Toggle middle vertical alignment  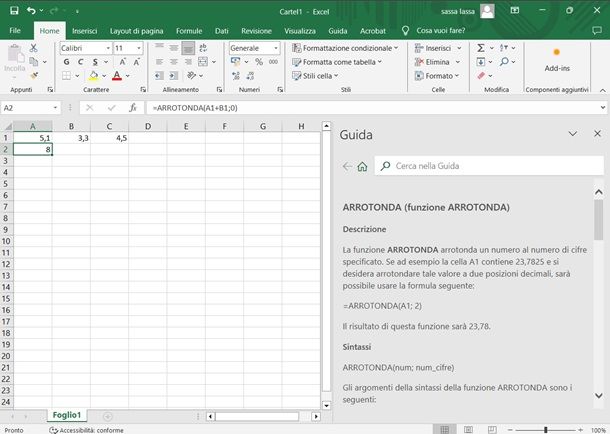[174, 48]
